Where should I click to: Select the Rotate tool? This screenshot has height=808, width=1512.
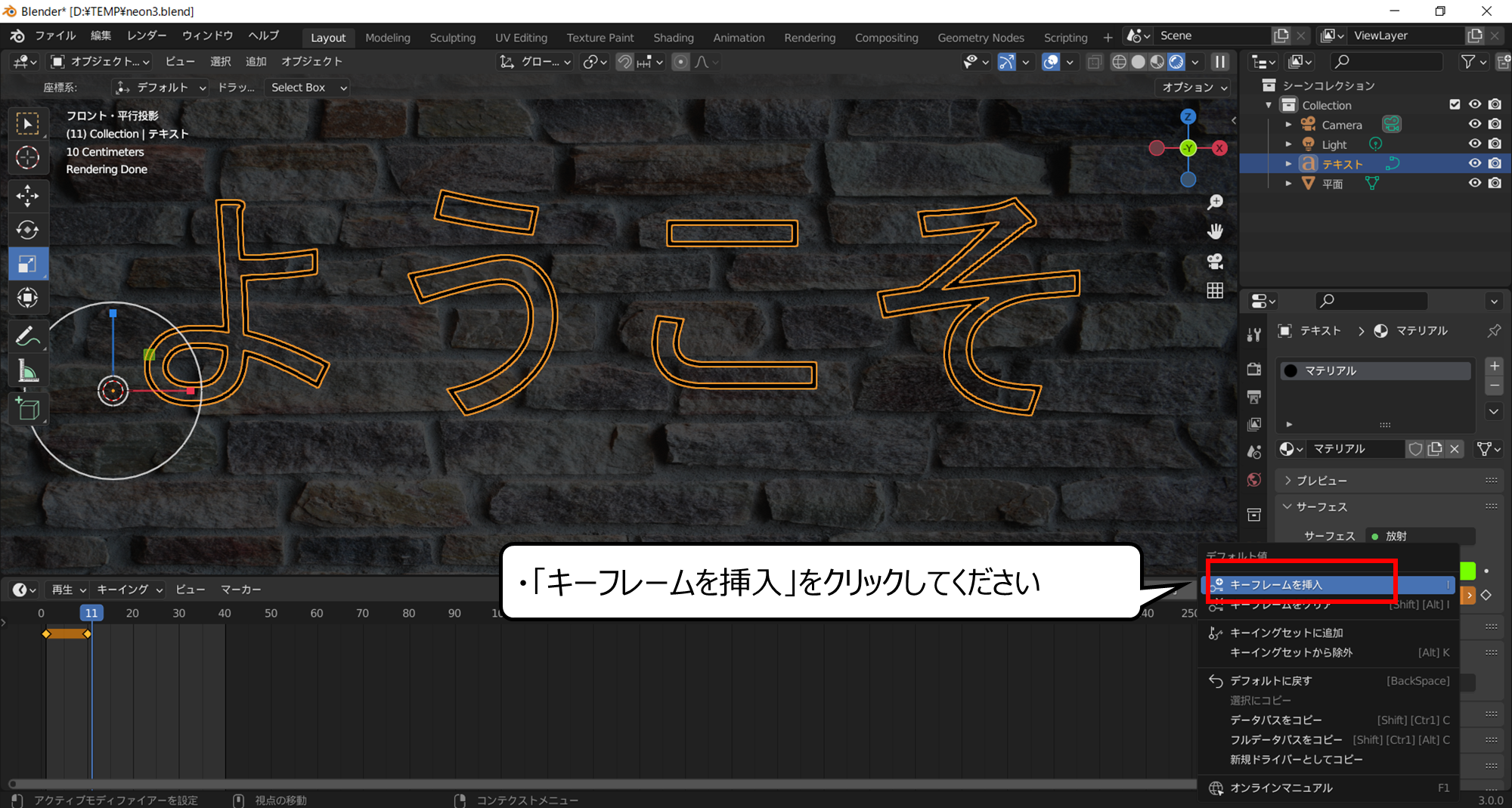tap(28, 230)
